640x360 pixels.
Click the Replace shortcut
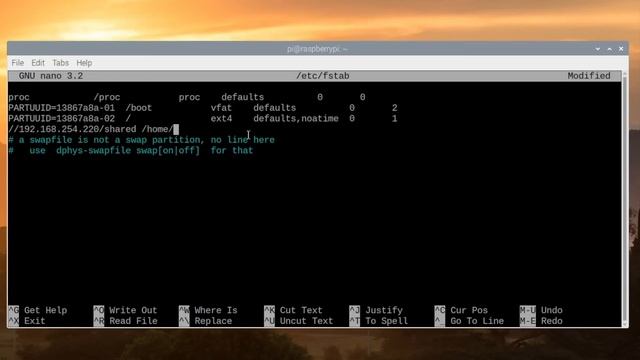pyautogui.click(x=205, y=321)
